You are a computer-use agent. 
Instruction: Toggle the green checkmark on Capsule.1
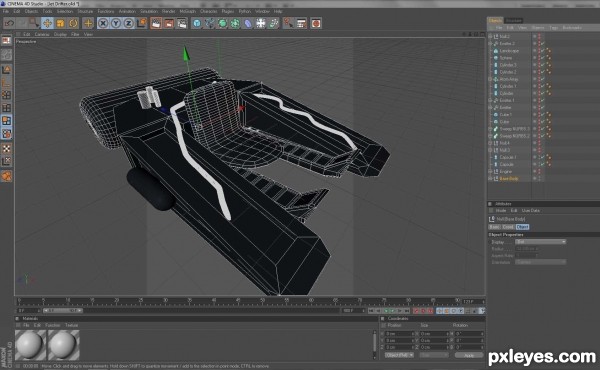(x=543, y=157)
